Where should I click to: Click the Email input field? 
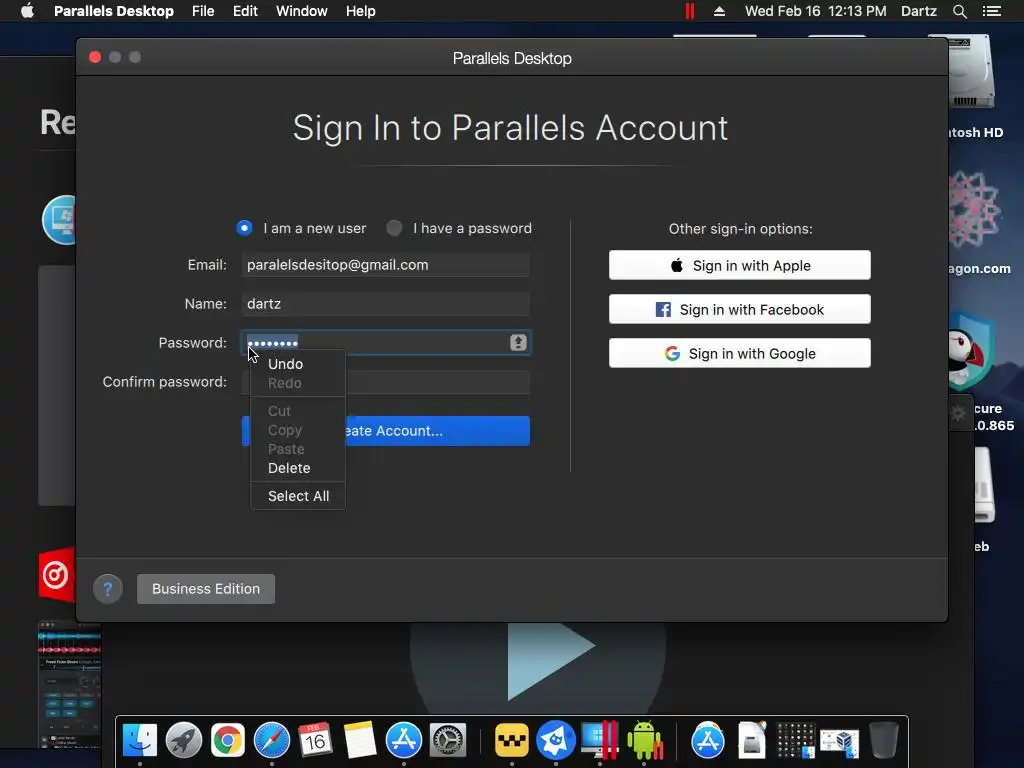pos(385,264)
